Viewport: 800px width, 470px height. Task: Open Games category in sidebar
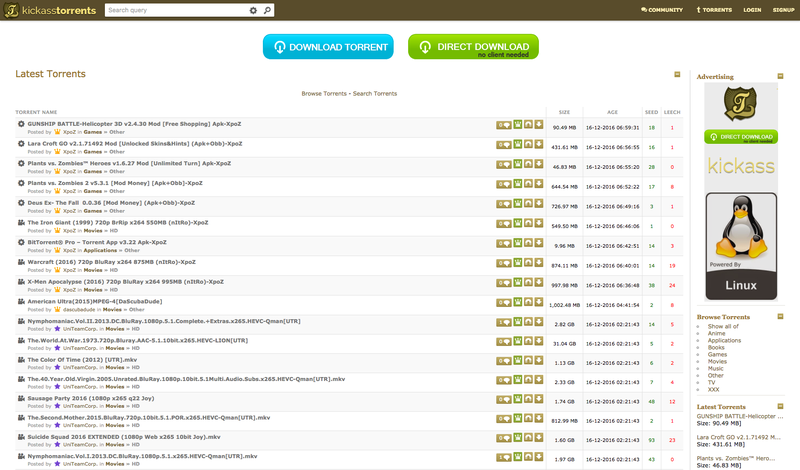click(717, 354)
